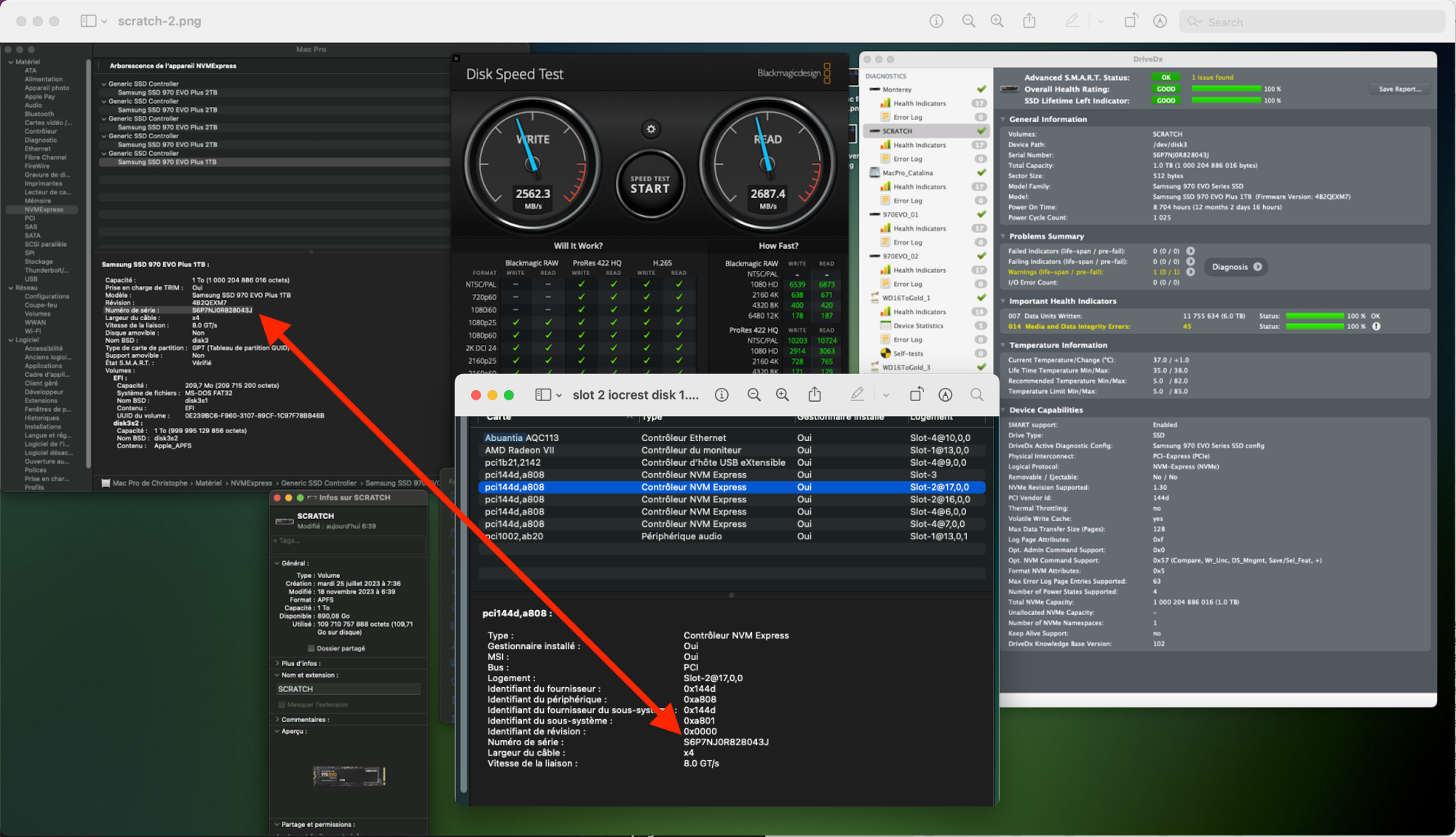Toggle the Dossier partagé checkbox
The image size is (1456, 837).
point(311,648)
